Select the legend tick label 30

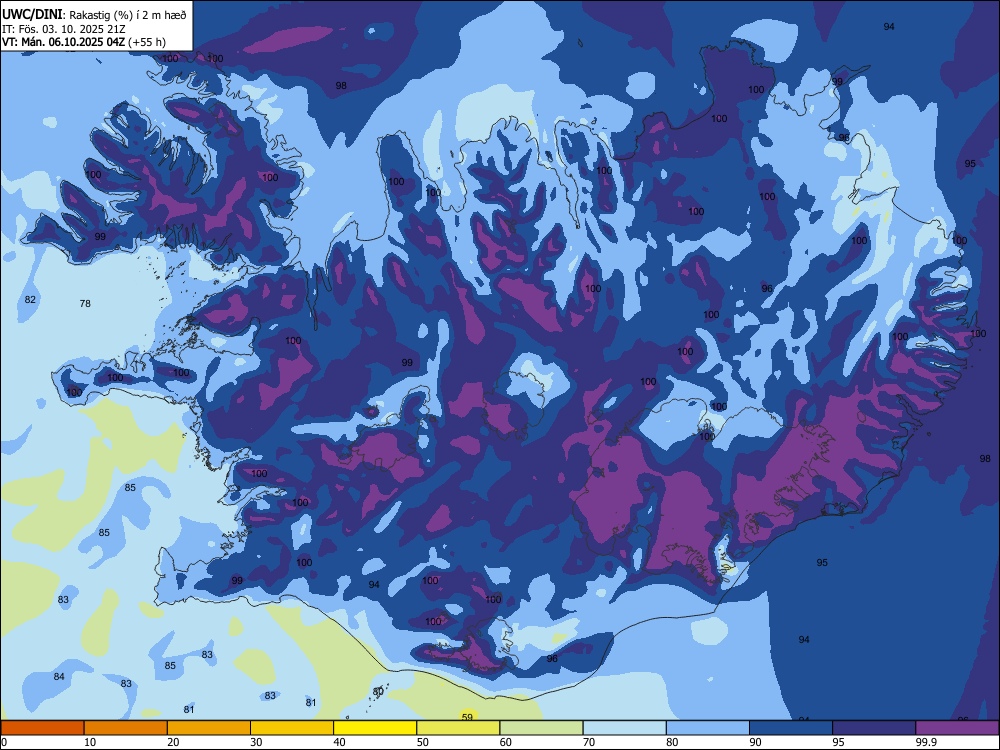click(256, 742)
